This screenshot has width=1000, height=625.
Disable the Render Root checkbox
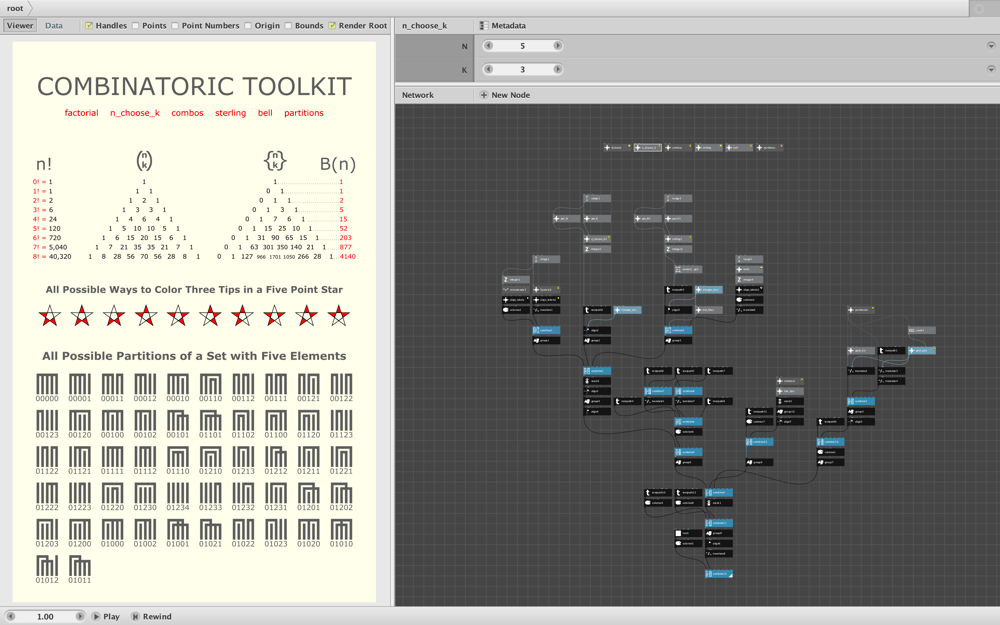tap(332, 26)
